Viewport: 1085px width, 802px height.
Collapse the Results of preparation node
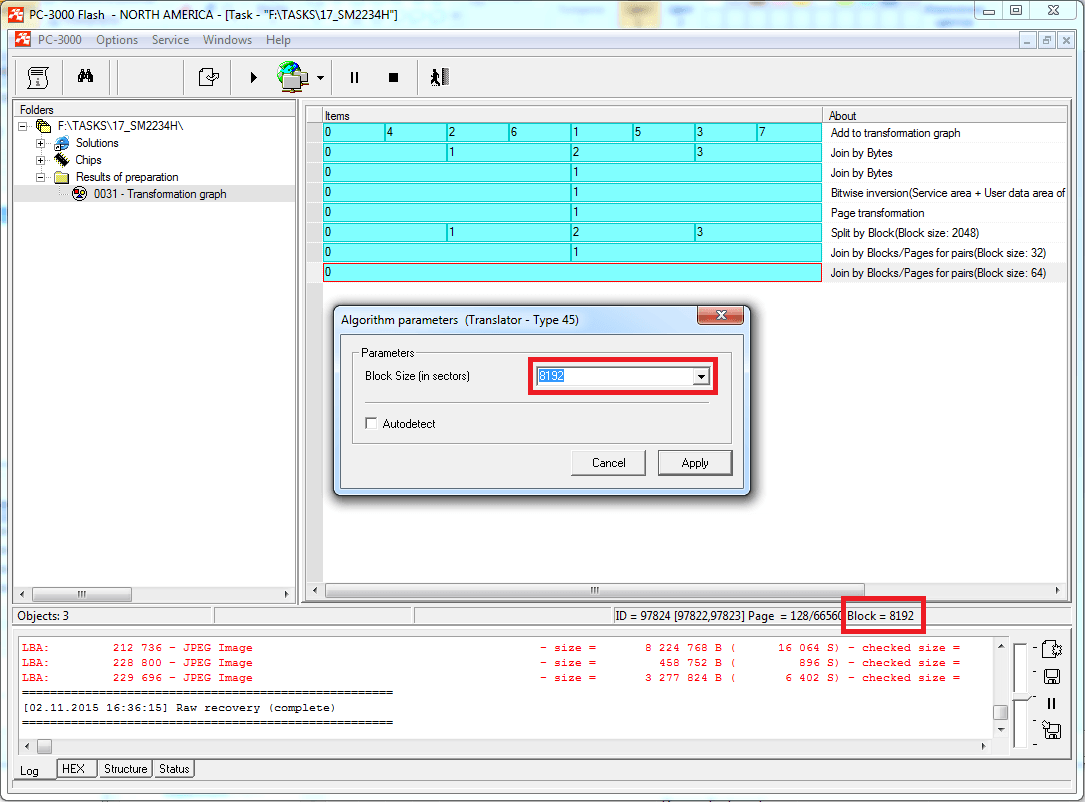tap(40, 177)
